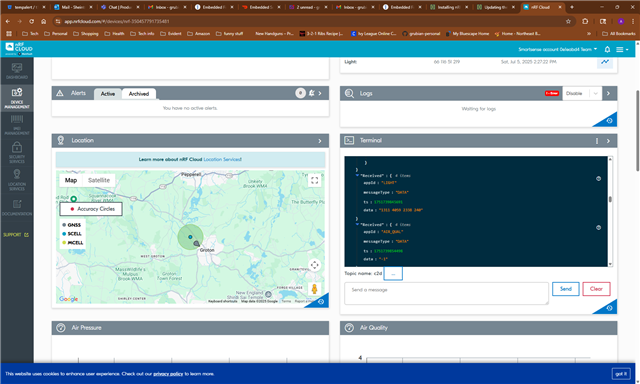Open the Light sensor chart icon
The height and width of the screenshot is (384, 640).
pos(605,62)
